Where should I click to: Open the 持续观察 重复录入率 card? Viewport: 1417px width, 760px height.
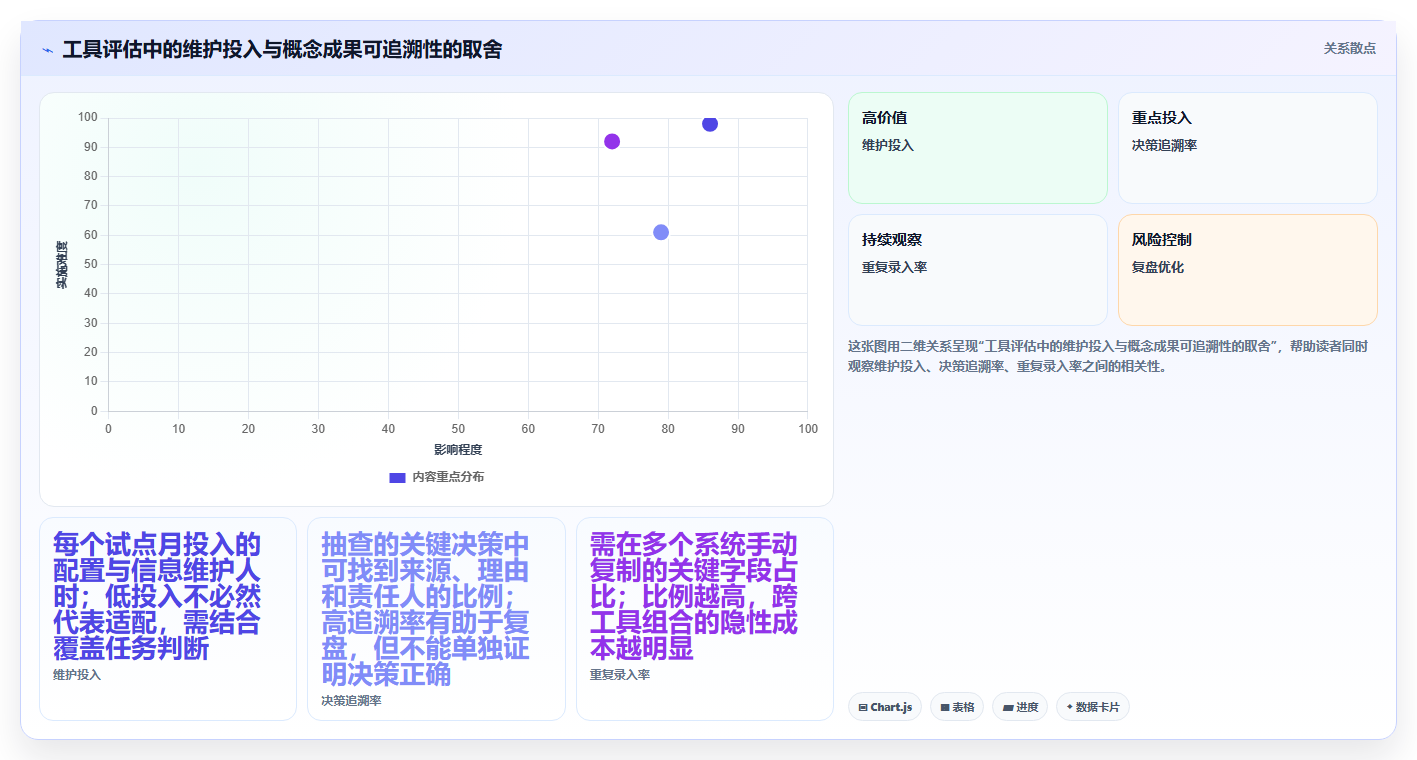click(x=977, y=270)
